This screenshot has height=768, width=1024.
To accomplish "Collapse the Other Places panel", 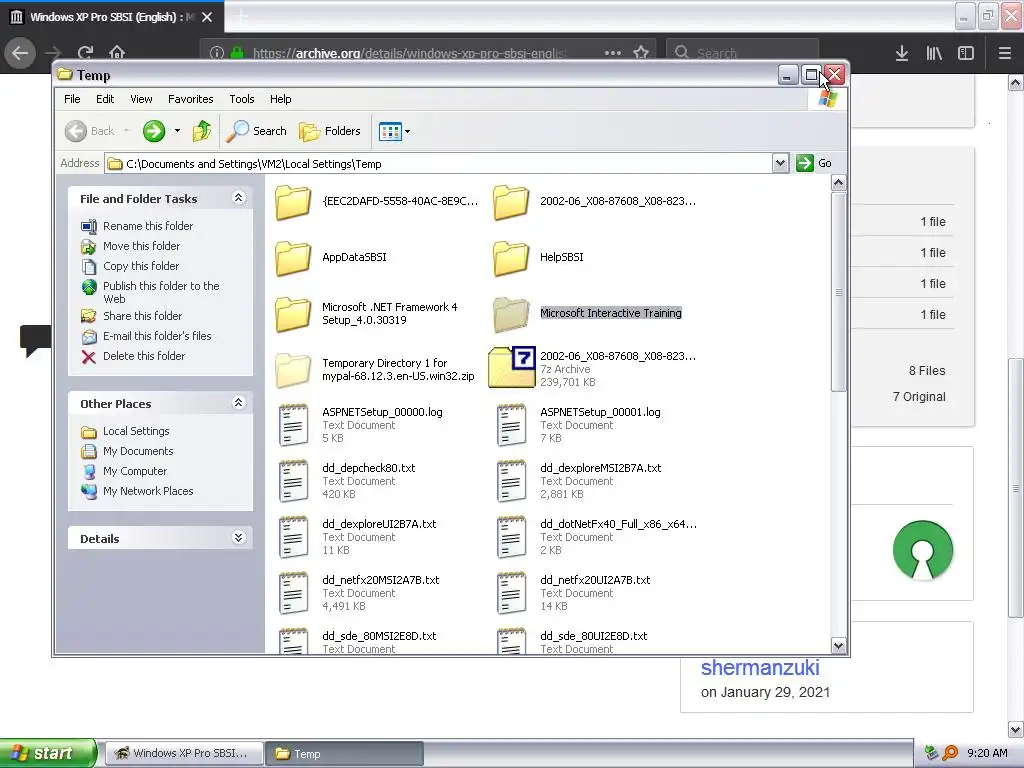I will pyautogui.click(x=239, y=403).
